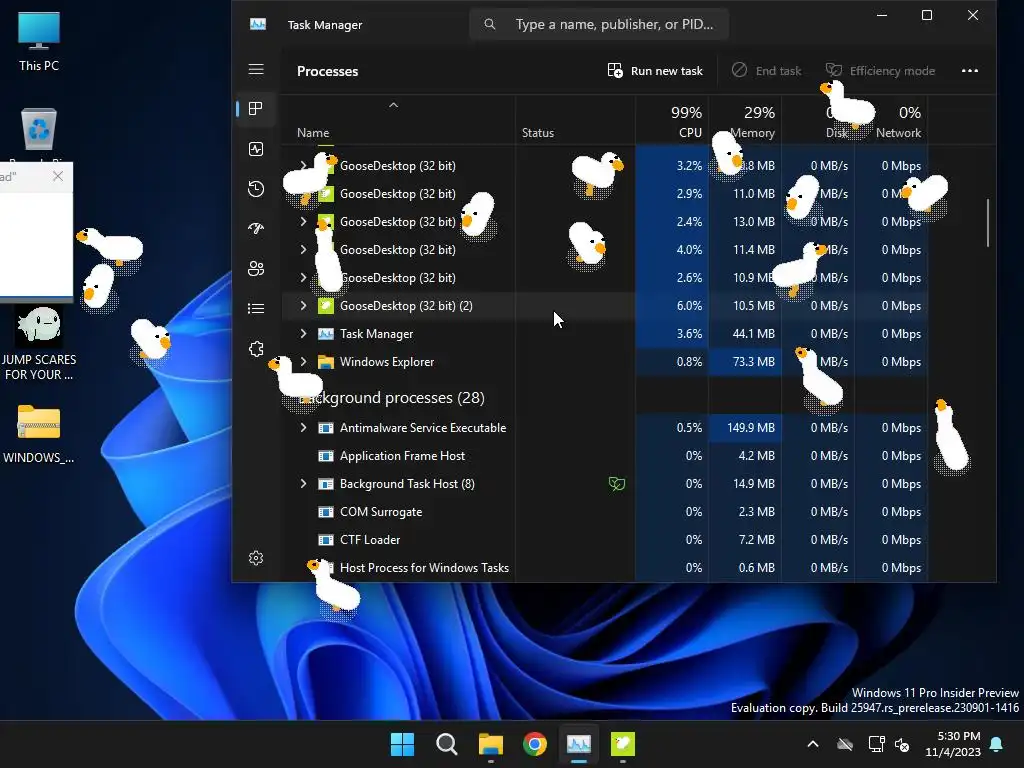The image size is (1024, 768).
Task: Click the 73.3 MB memory cell for Windows Explorer
Action: coord(745,362)
